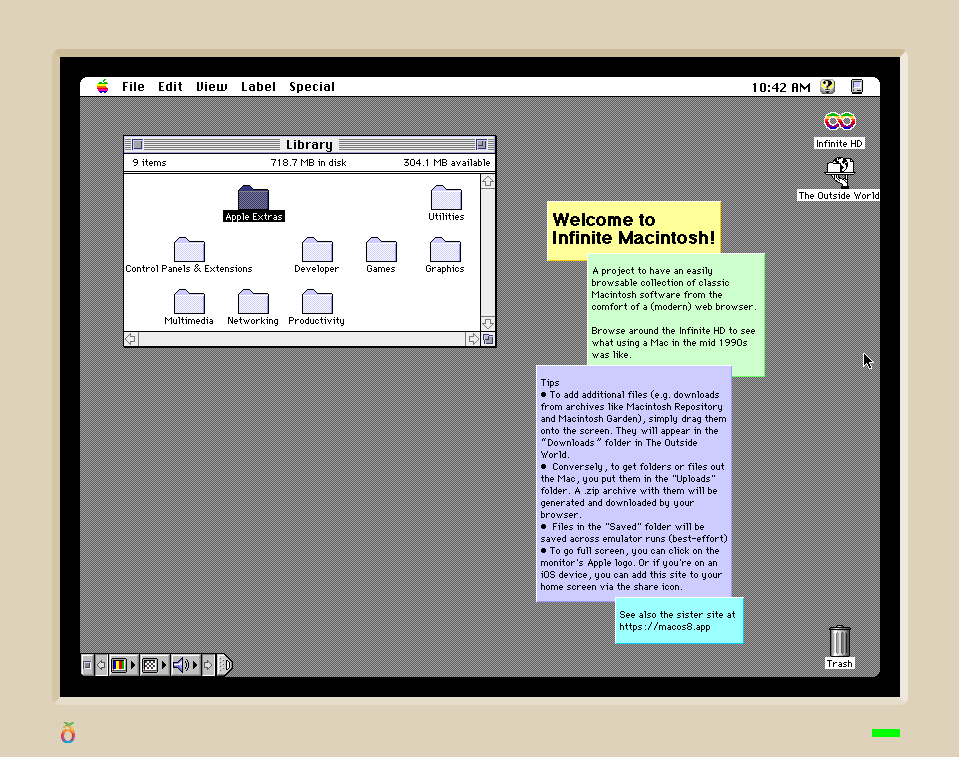Click the Library window up scroll arrow
The height and width of the screenshot is (757, 959).
487,182
